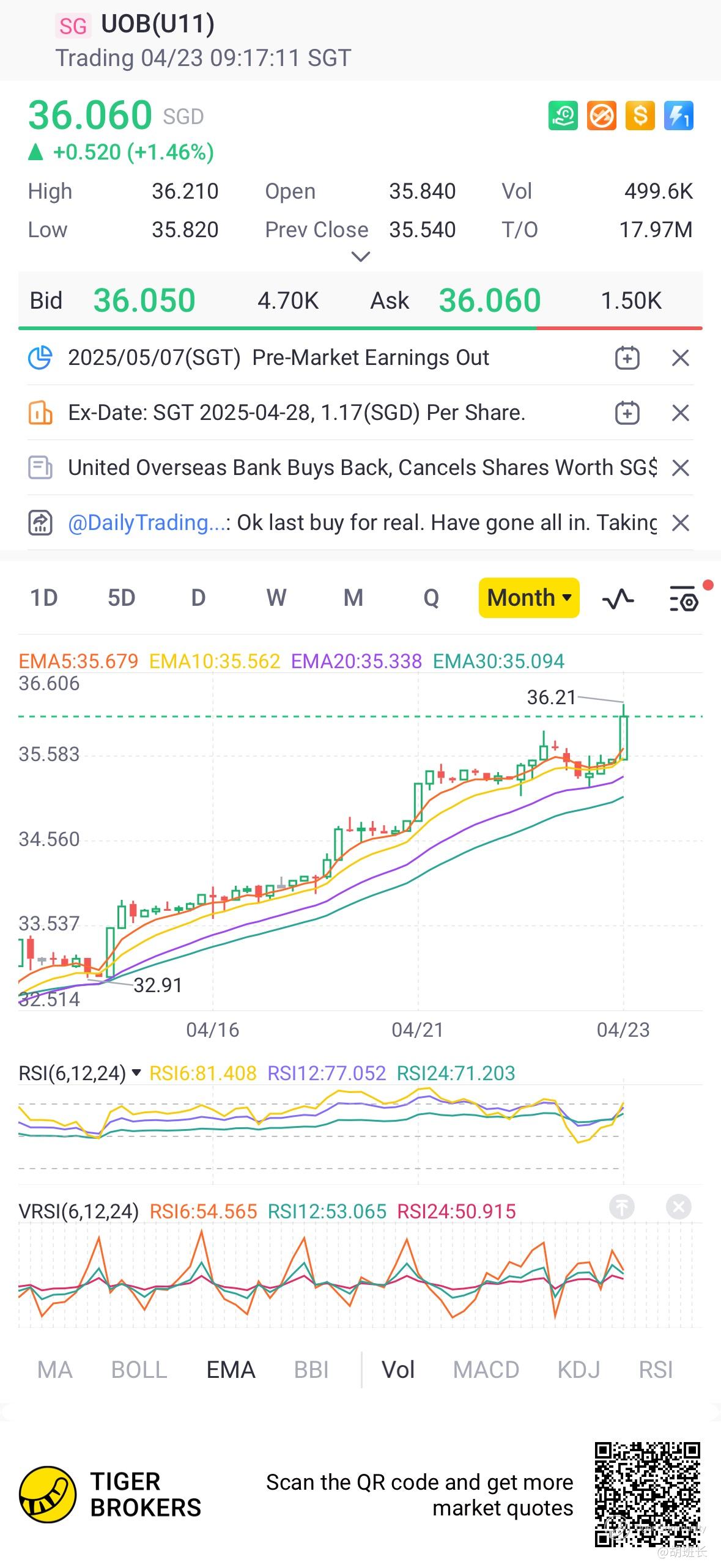Viewport: 721px width, 1568px height.
Task: Move the VRSI panel to top
Action: (622, 1207)
